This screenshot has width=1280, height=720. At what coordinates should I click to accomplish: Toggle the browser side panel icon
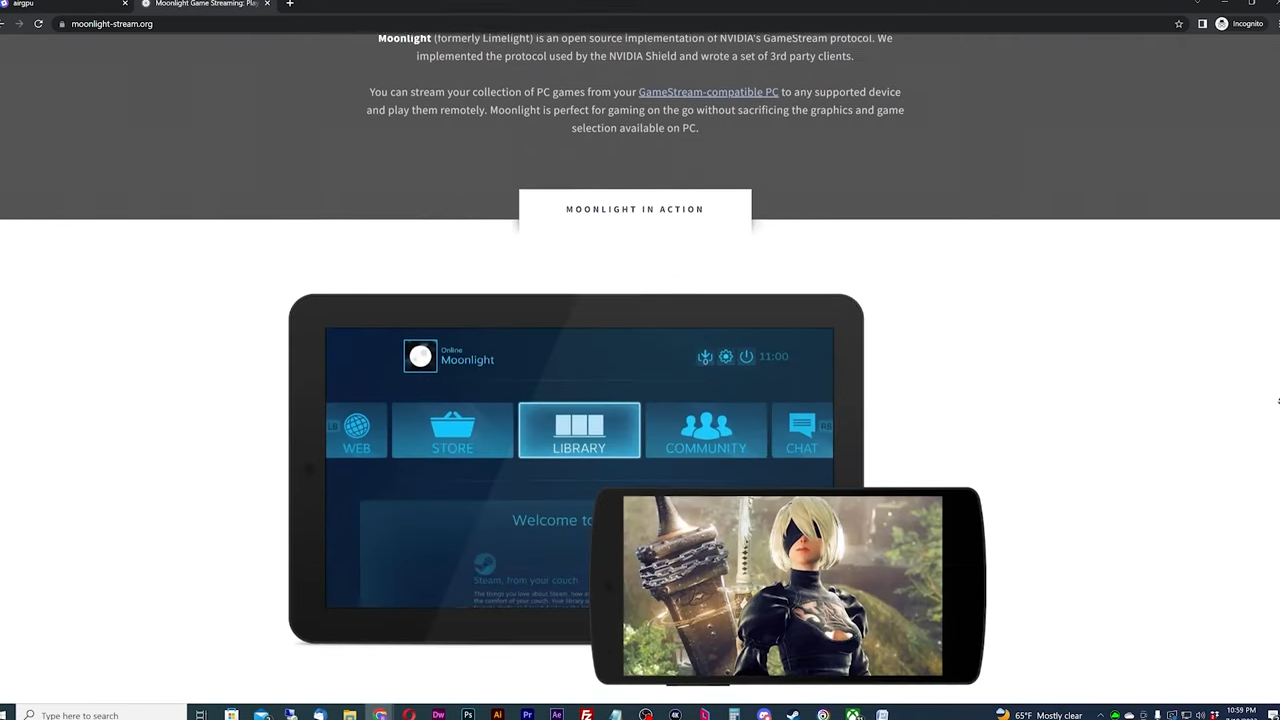click(x=1202, y=24)
